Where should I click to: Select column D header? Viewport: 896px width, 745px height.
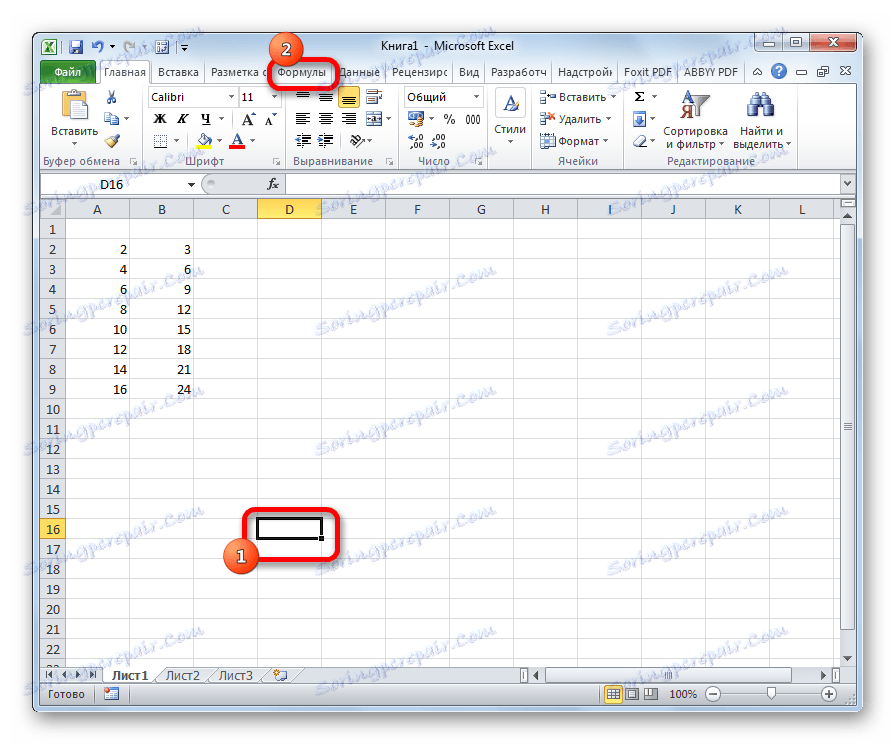[289, 209]
